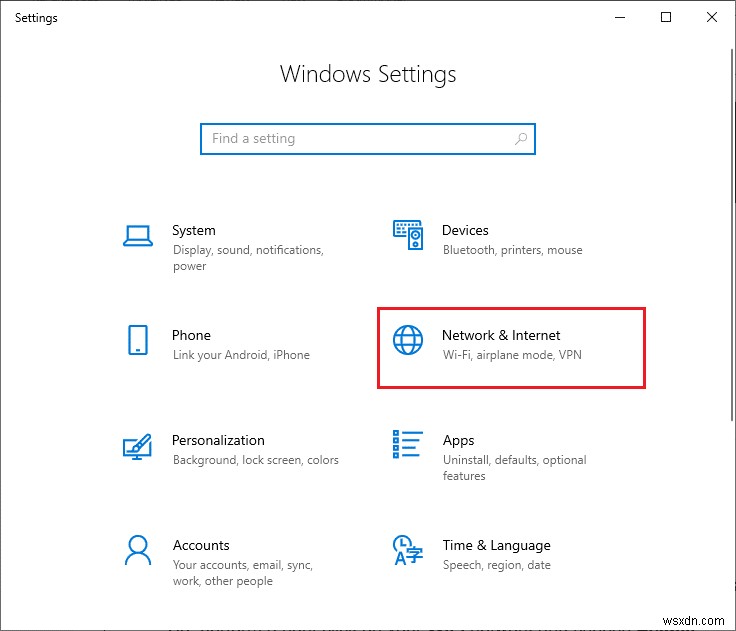This screenshot has height=631, width=736.
Task: Click 'Link your Android, iPhone' text
Action: [241, 355]
